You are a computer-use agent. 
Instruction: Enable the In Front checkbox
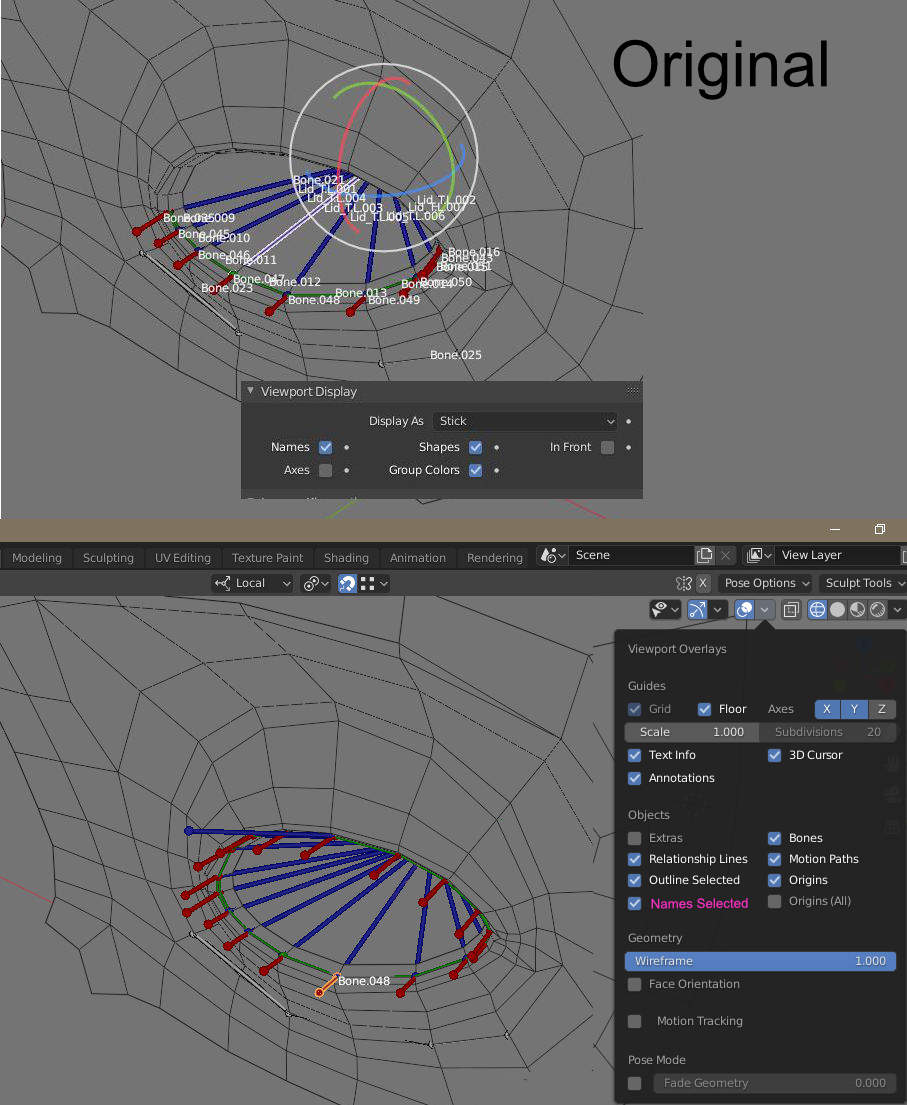pos(607,447)
